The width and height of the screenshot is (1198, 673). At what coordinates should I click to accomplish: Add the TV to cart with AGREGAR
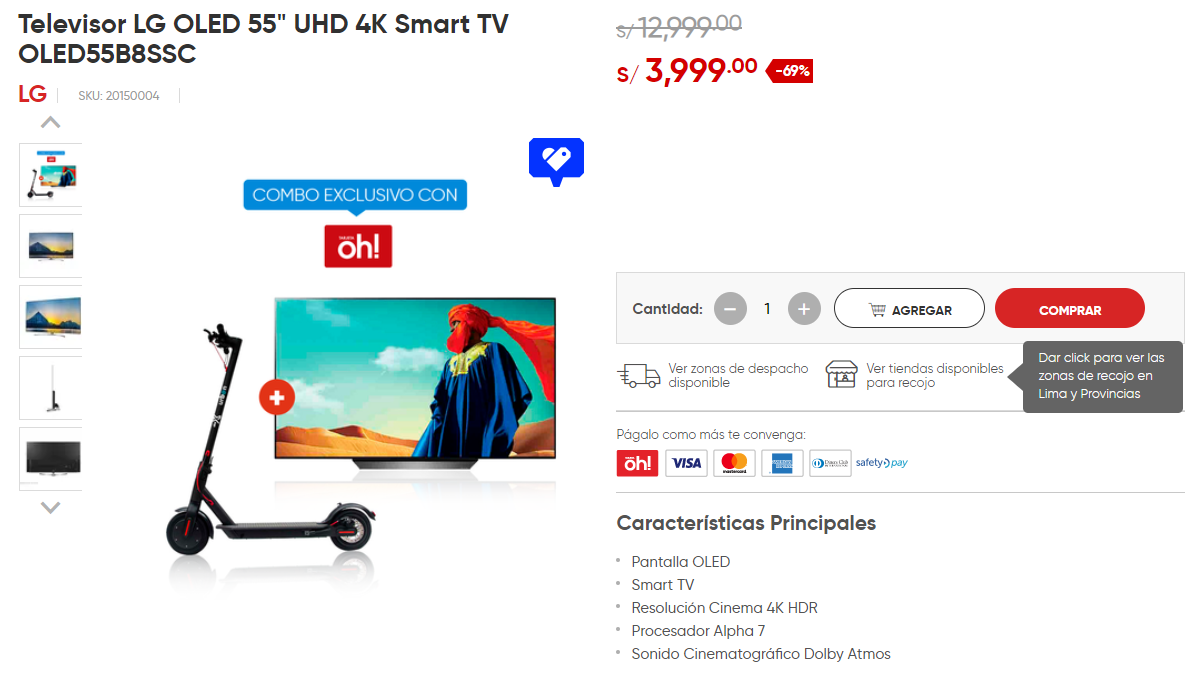[x=909, y=309]
